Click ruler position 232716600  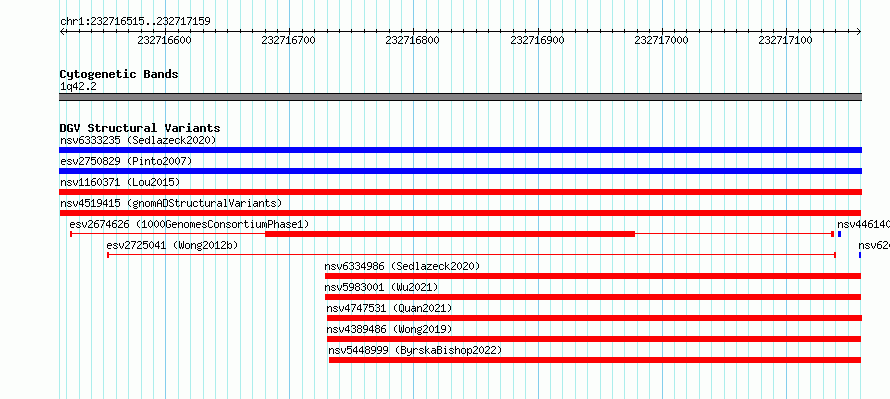tap(165, 41)
